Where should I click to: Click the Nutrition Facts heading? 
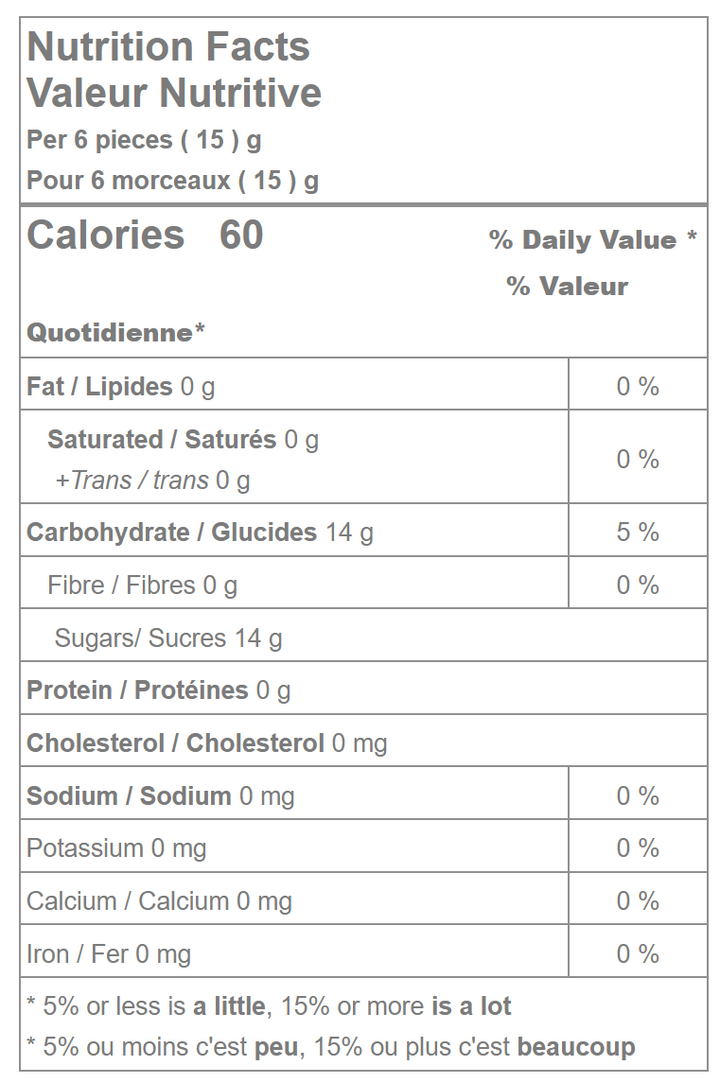point(168,47)
